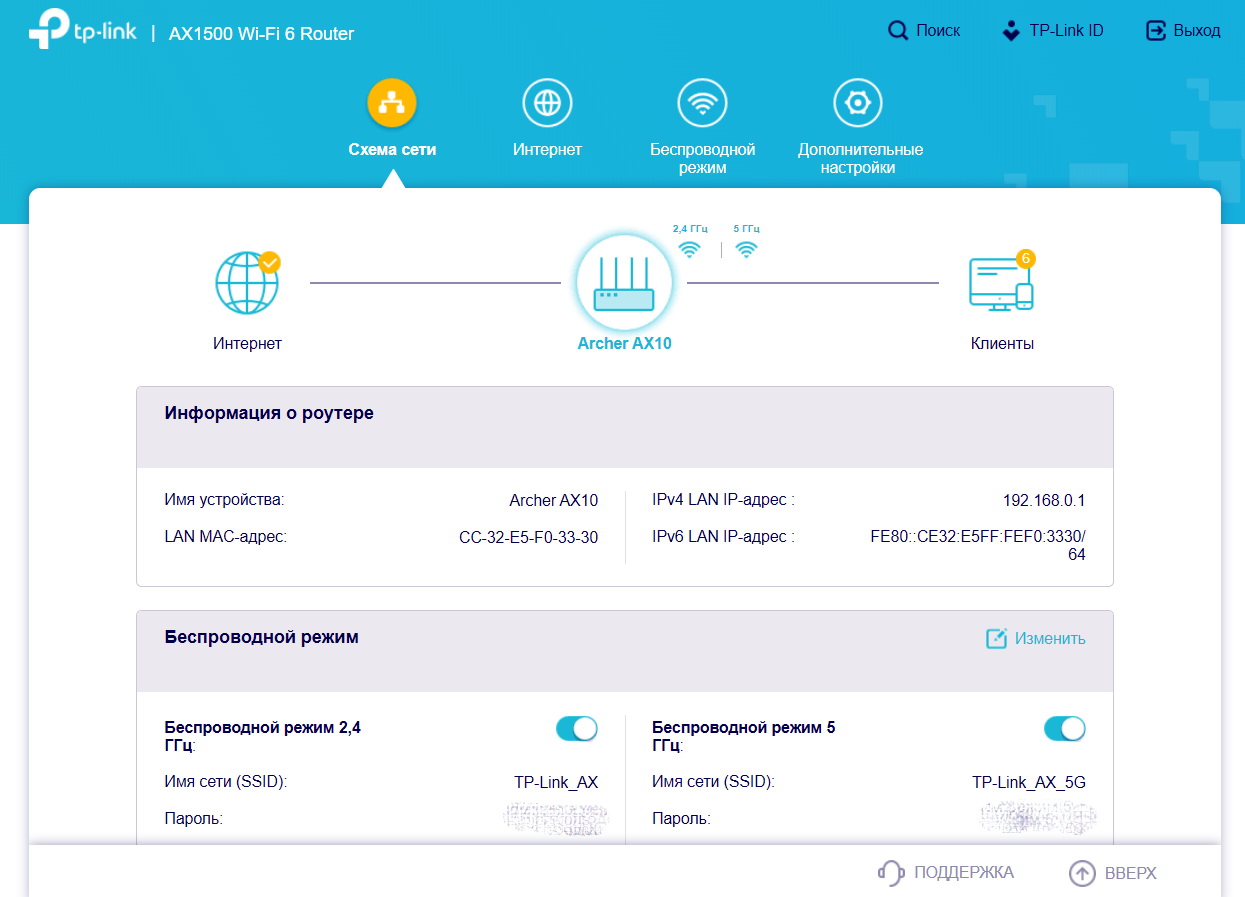Click the Дополнительные настройки gear icon

coord(858,103)
